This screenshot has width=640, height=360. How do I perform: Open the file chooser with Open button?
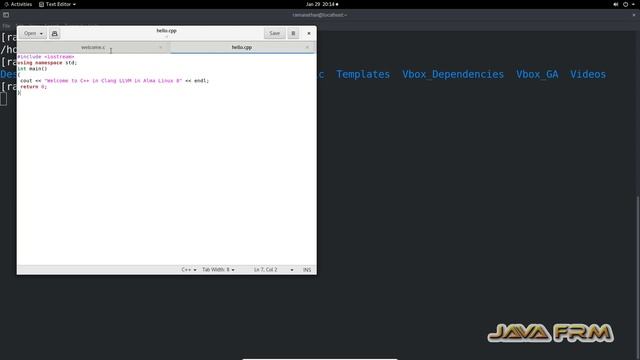(30, 33)
